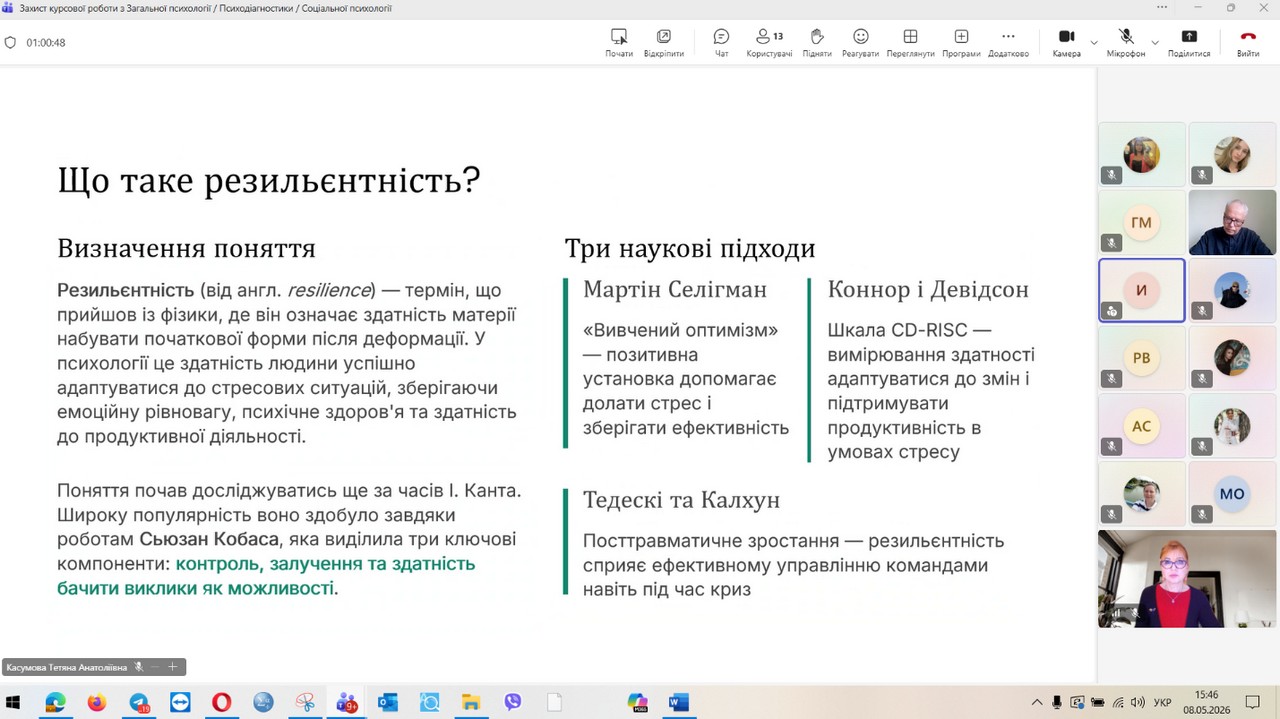Open the Чат panel
The height and width of the screenshot is (719, 1280).
(x=721, y=42)
